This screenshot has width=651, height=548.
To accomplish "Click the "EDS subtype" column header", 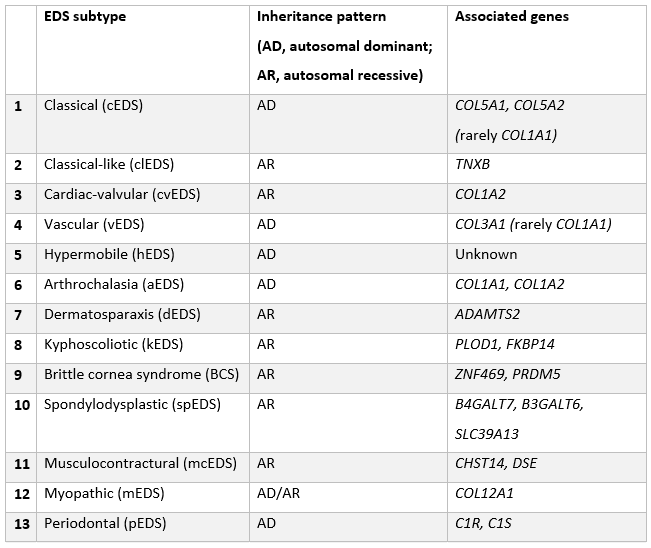I will click(x=86, y=17).
